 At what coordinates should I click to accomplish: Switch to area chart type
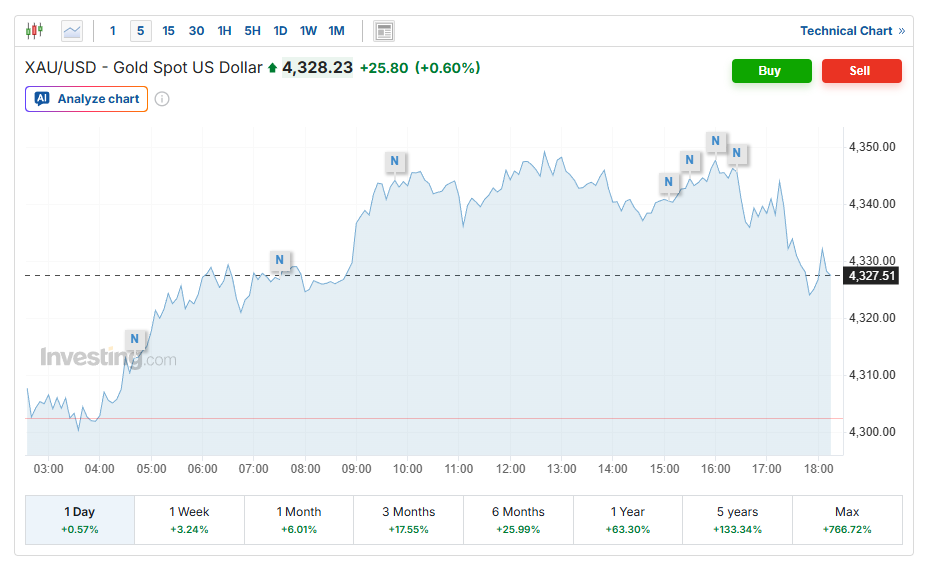pyautogui.click(x=72, y=31)
